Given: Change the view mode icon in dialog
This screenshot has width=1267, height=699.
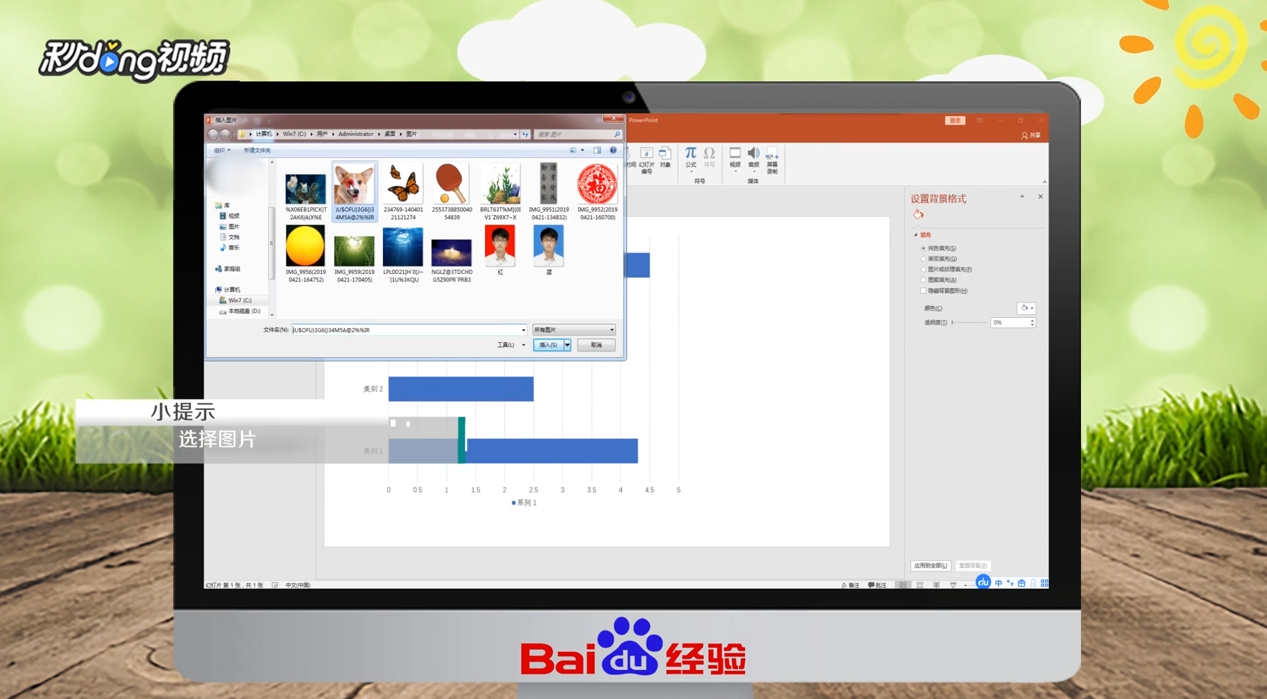Looking at the screenshot, I should [x=575, y=150].
